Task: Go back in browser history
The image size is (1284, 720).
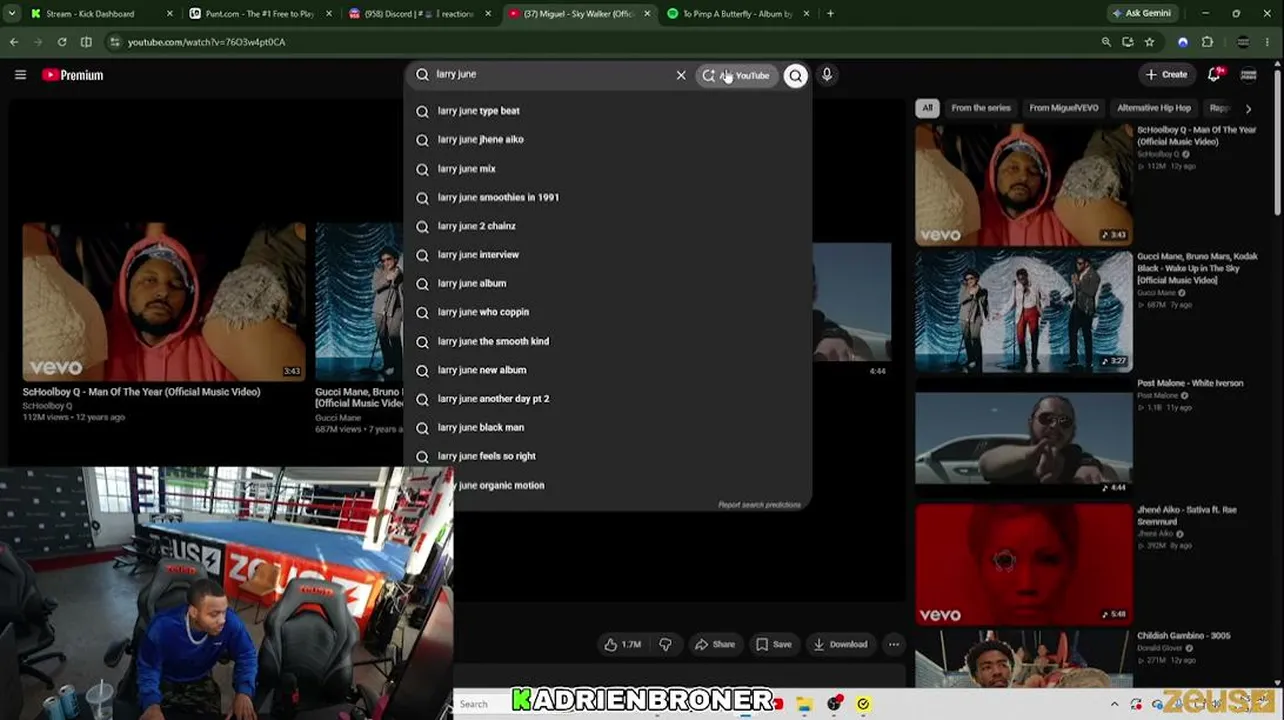Action: (x=14, y=42)
